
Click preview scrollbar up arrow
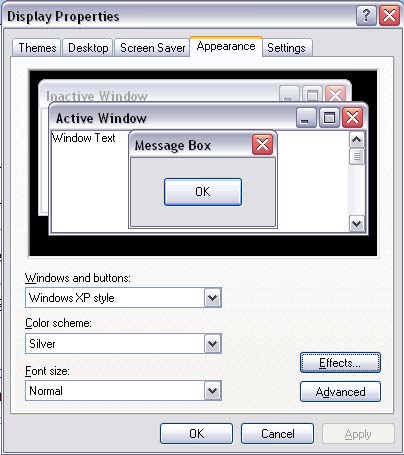click(357, 139)
